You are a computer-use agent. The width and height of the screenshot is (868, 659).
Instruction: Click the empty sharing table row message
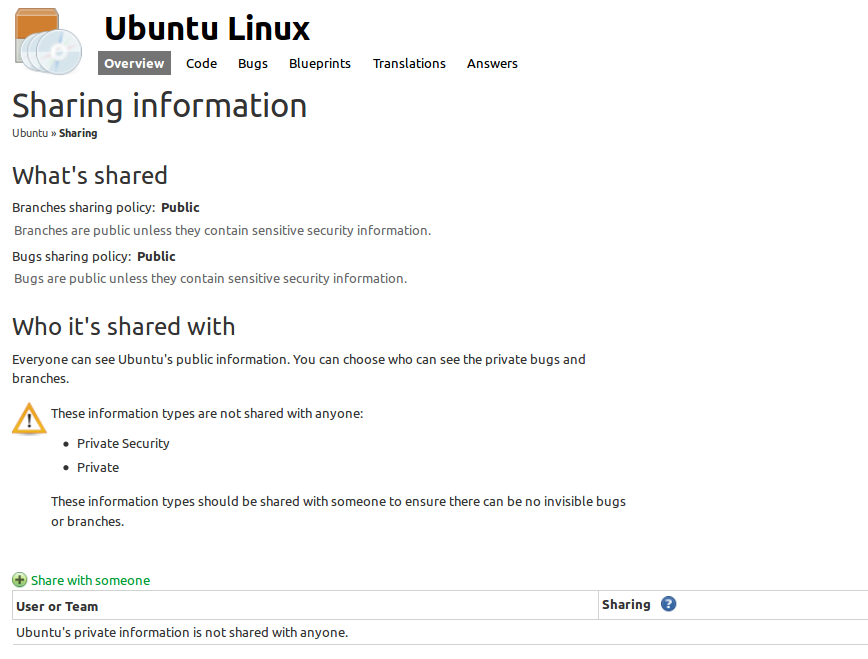point(182,632)
